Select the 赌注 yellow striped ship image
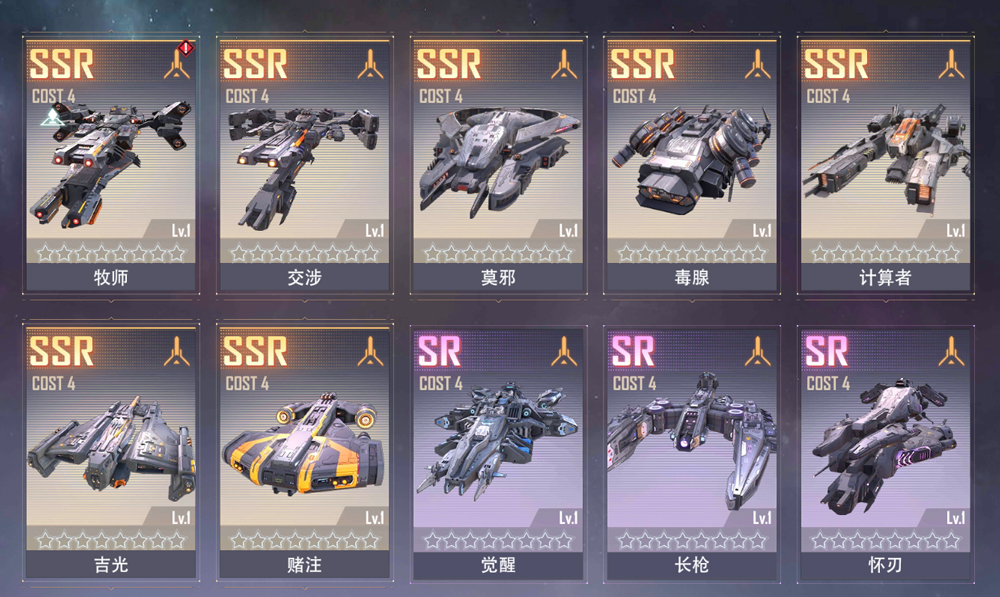The width and height of the screenshot is (1000, 597). pos(304,445)
